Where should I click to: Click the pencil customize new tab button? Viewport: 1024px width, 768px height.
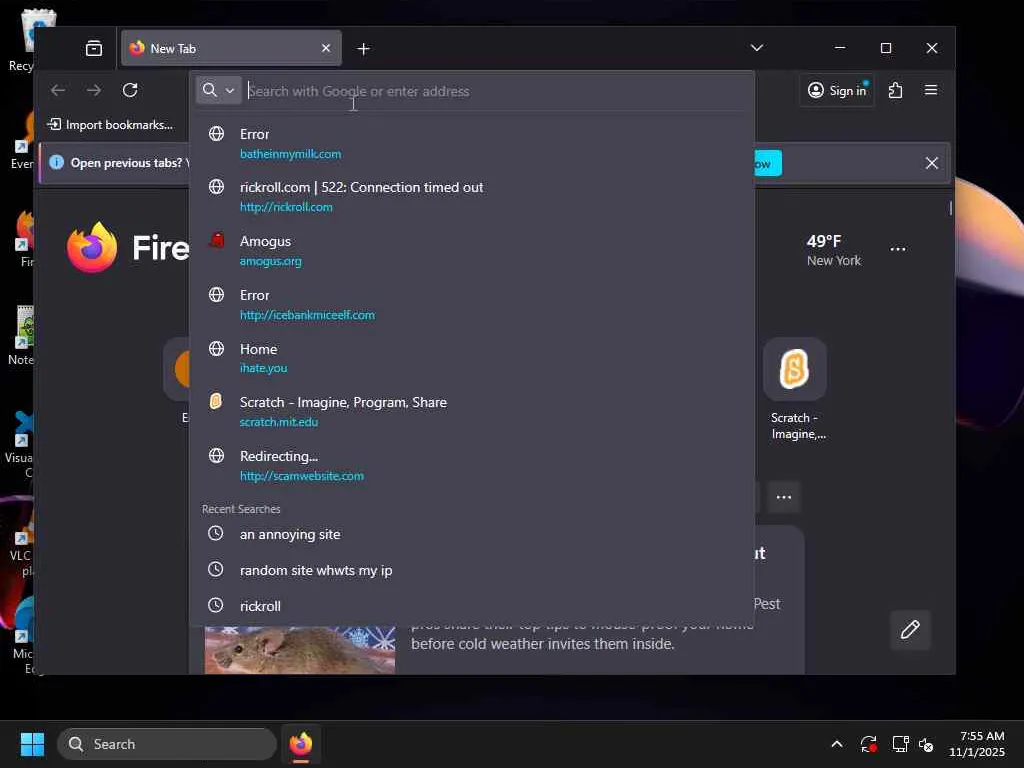(910, 630)
